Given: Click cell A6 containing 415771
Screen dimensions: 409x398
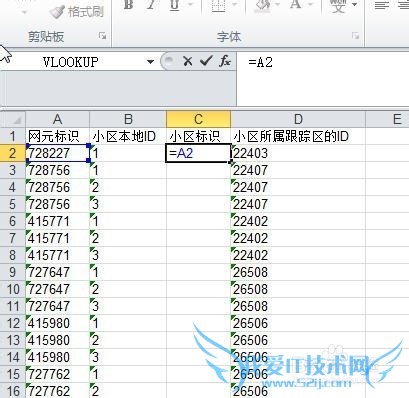Looking at the screenshot, I should click(x=57, y=221).
